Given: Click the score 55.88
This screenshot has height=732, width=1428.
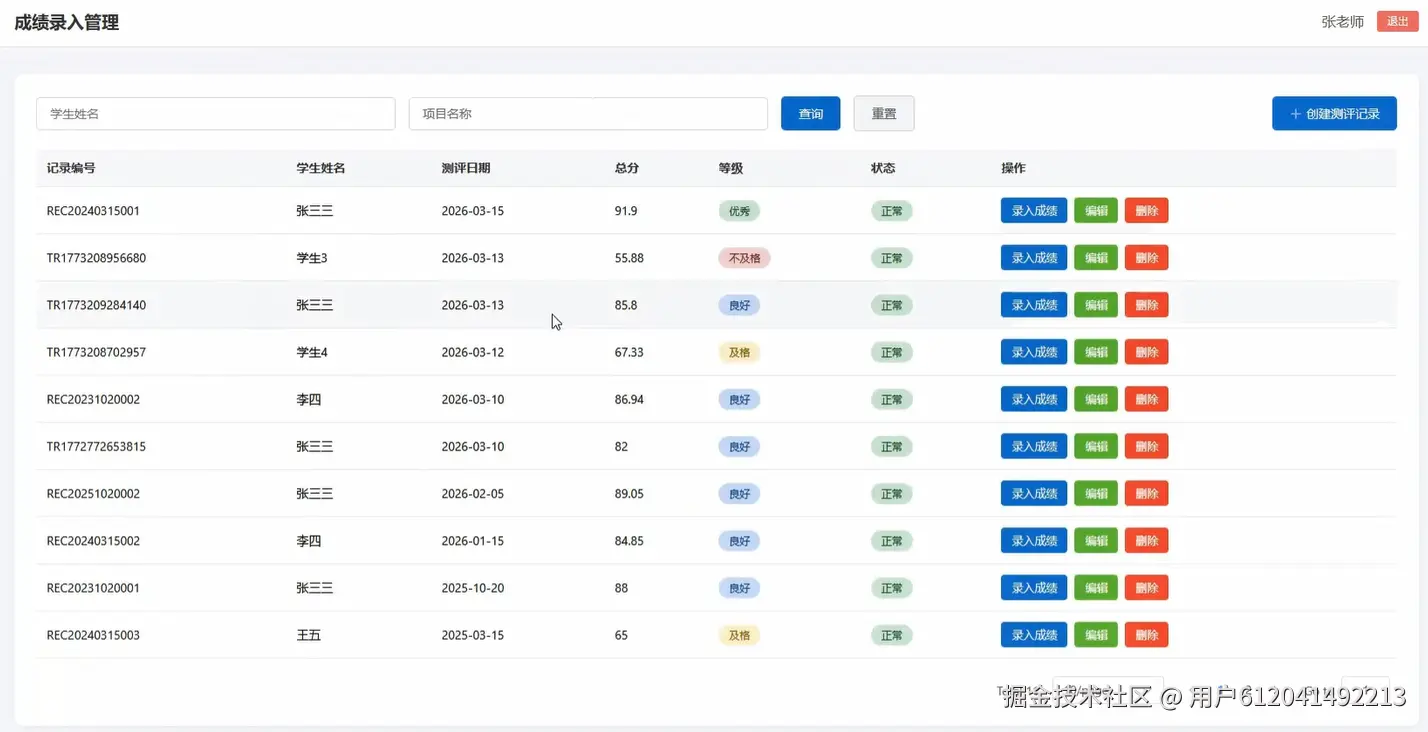Looking at the screenshot, I should coord(629,258).
